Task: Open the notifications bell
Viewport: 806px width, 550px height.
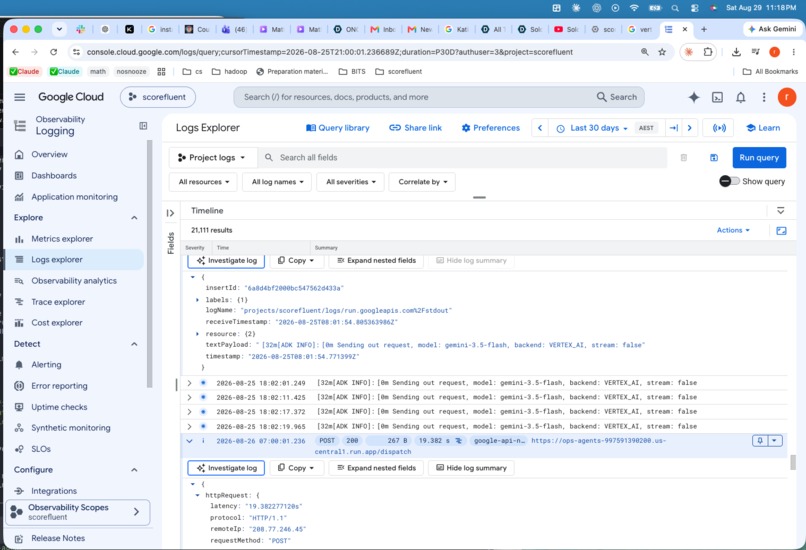Action: click(740, 97)
